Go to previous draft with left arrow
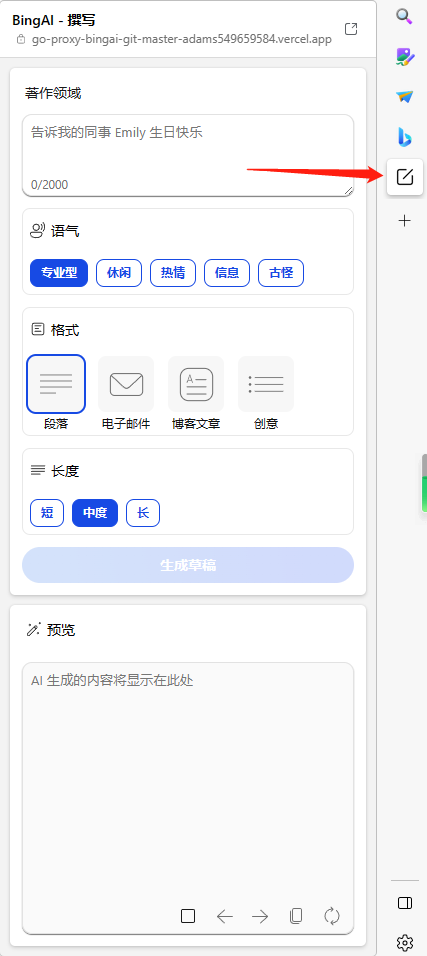This screenshot has width=427, height=956. (x=224, y=916)
